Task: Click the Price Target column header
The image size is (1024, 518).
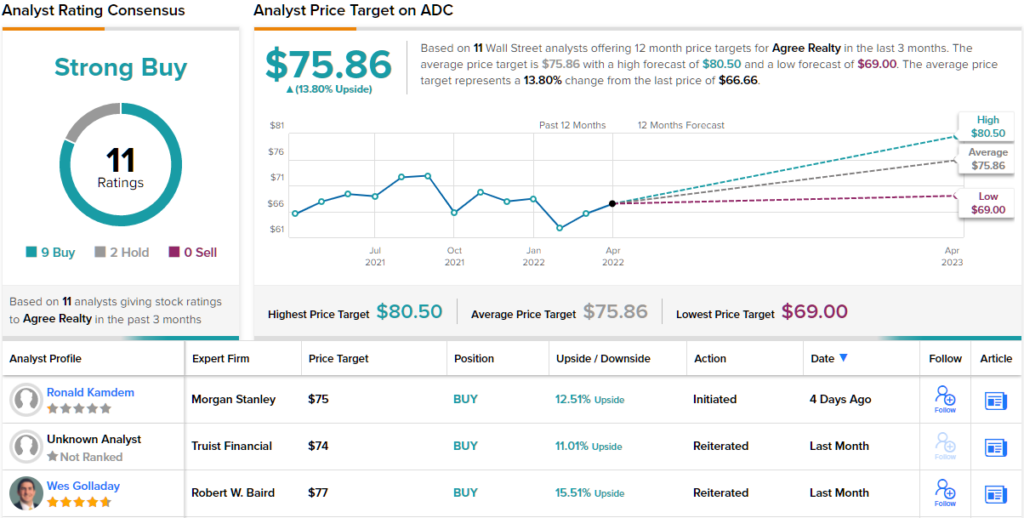Action: tap(338, 358)
